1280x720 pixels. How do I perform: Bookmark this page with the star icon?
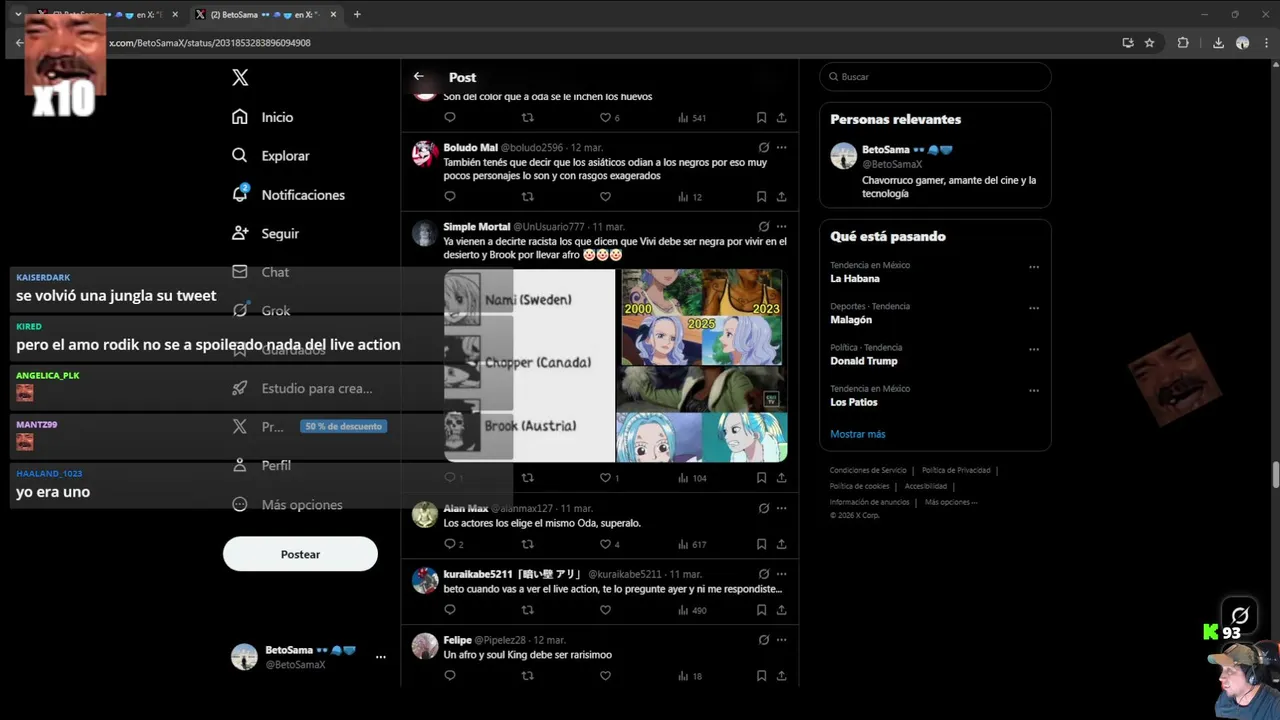[x=1150, y=43]
